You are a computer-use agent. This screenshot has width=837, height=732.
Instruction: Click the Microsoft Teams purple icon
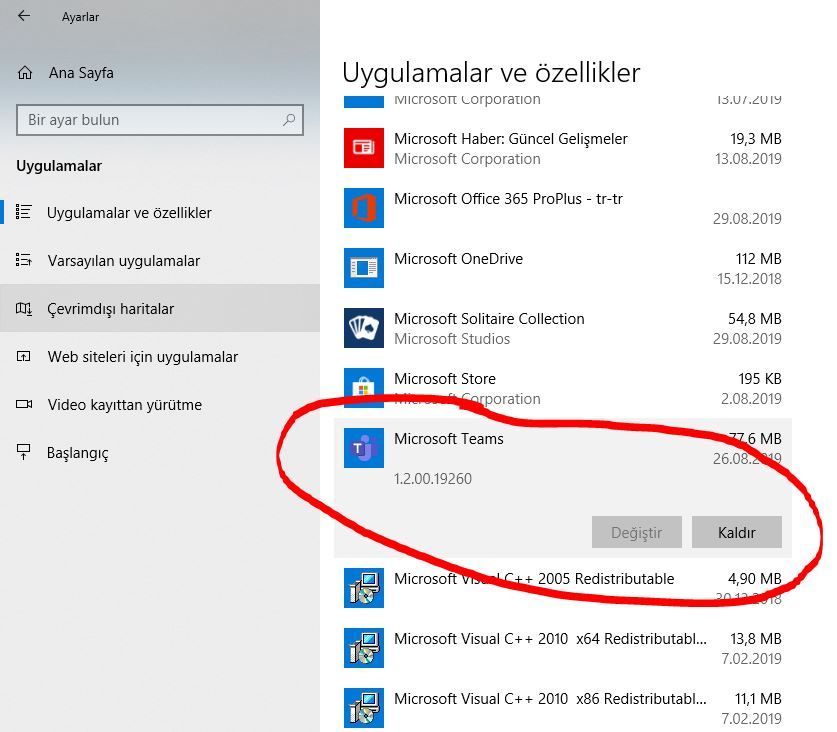(x=364, y=448)
